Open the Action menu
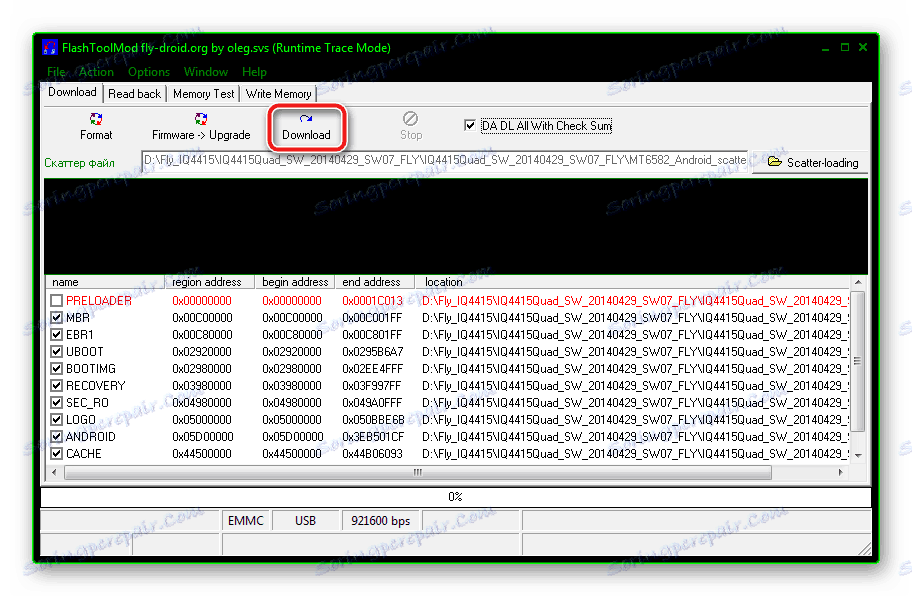The height and width of the screenshot is (596, 912). [x=96, y=71]
